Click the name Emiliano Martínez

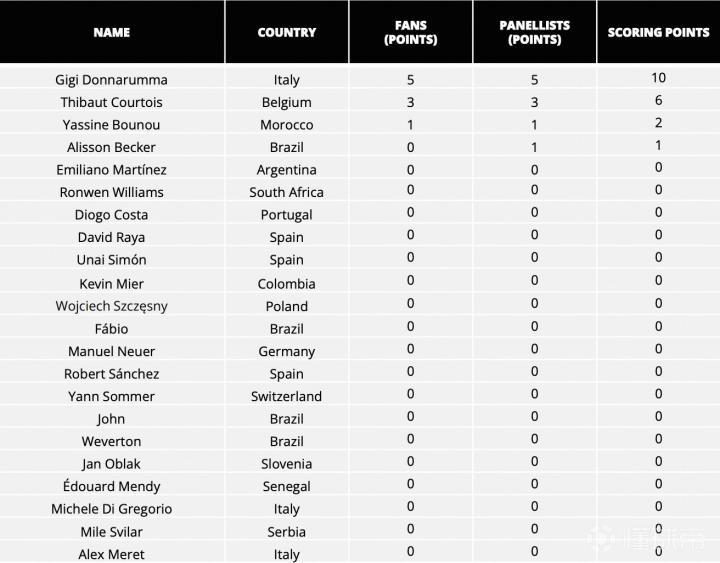coord(112,169)
